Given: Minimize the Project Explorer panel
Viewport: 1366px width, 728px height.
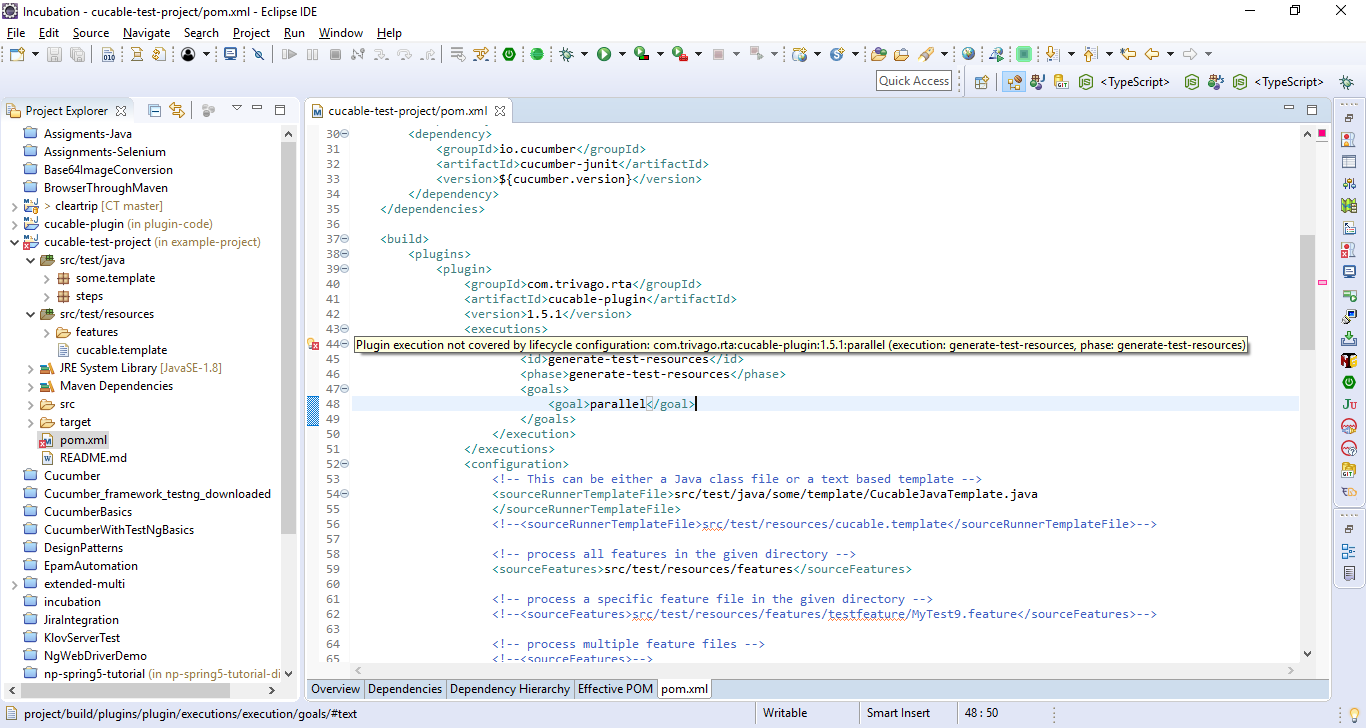Looking at the screenshot, I should (x=258, y=109).
